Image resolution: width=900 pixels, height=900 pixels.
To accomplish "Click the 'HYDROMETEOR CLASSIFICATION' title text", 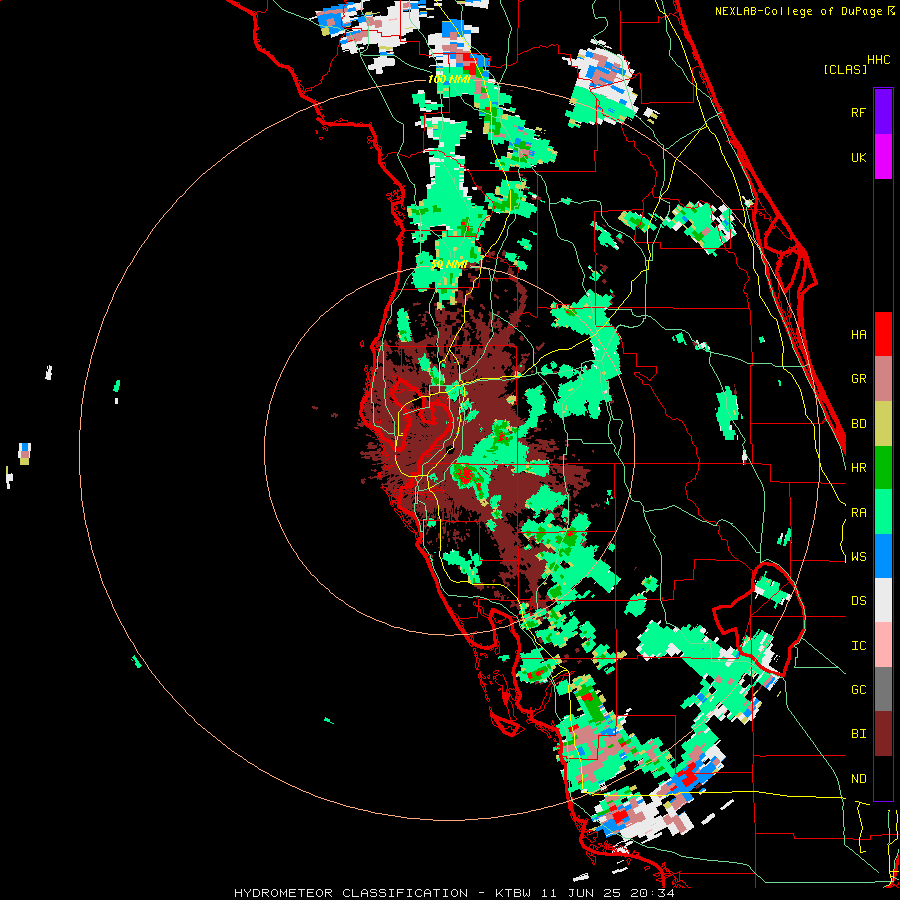I will [x=351, y=893].
